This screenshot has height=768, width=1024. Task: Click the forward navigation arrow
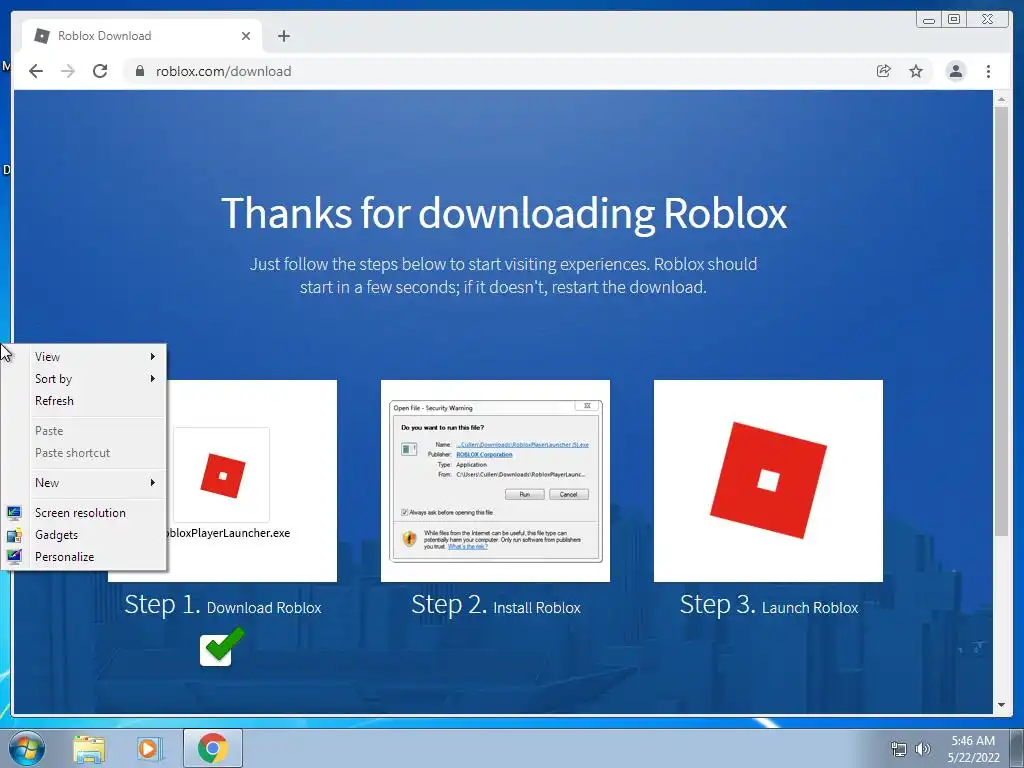[68, 71]
